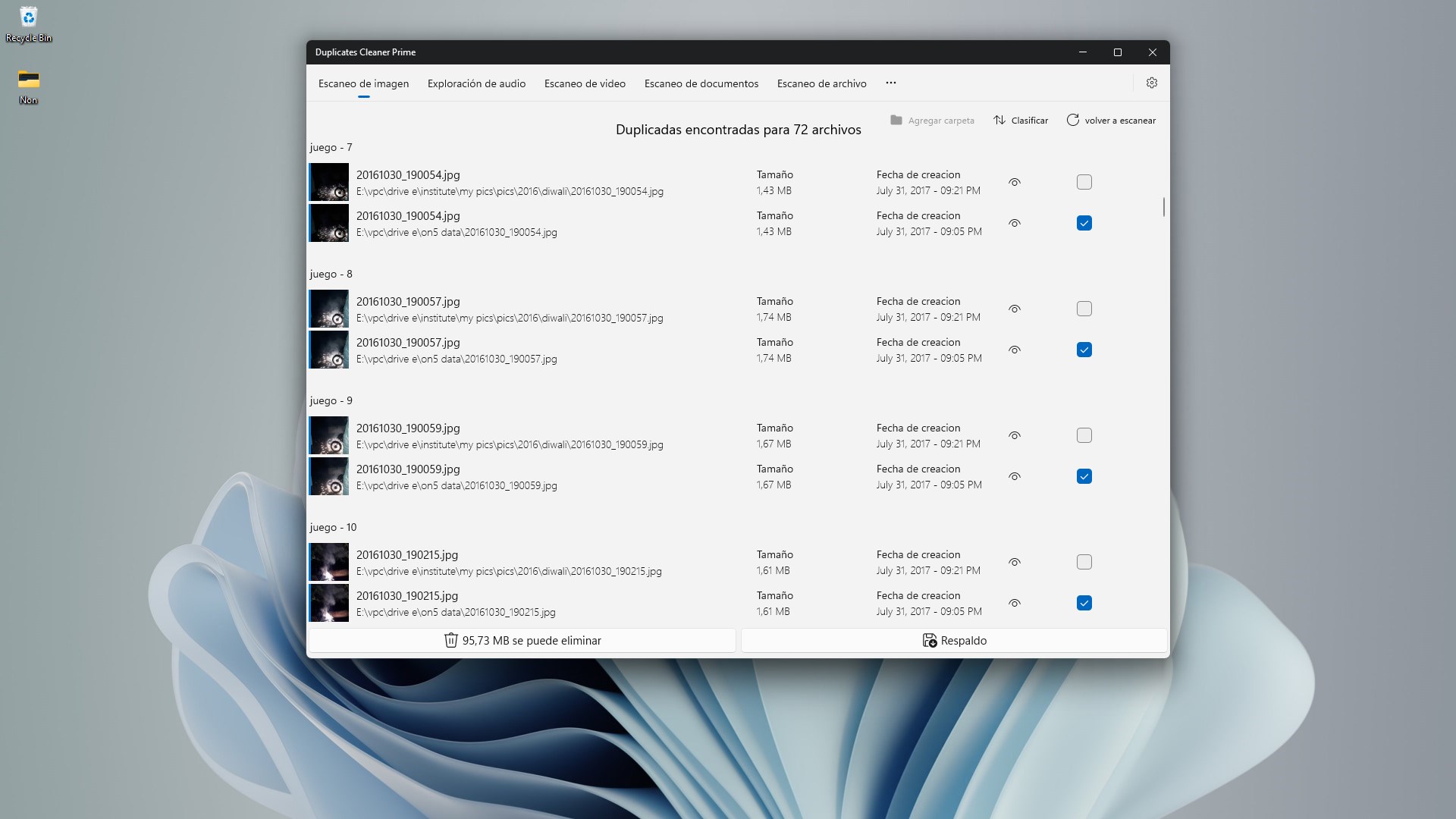Open the three-dot overflow menu
1456x819 pixels.
pos(890,83)
